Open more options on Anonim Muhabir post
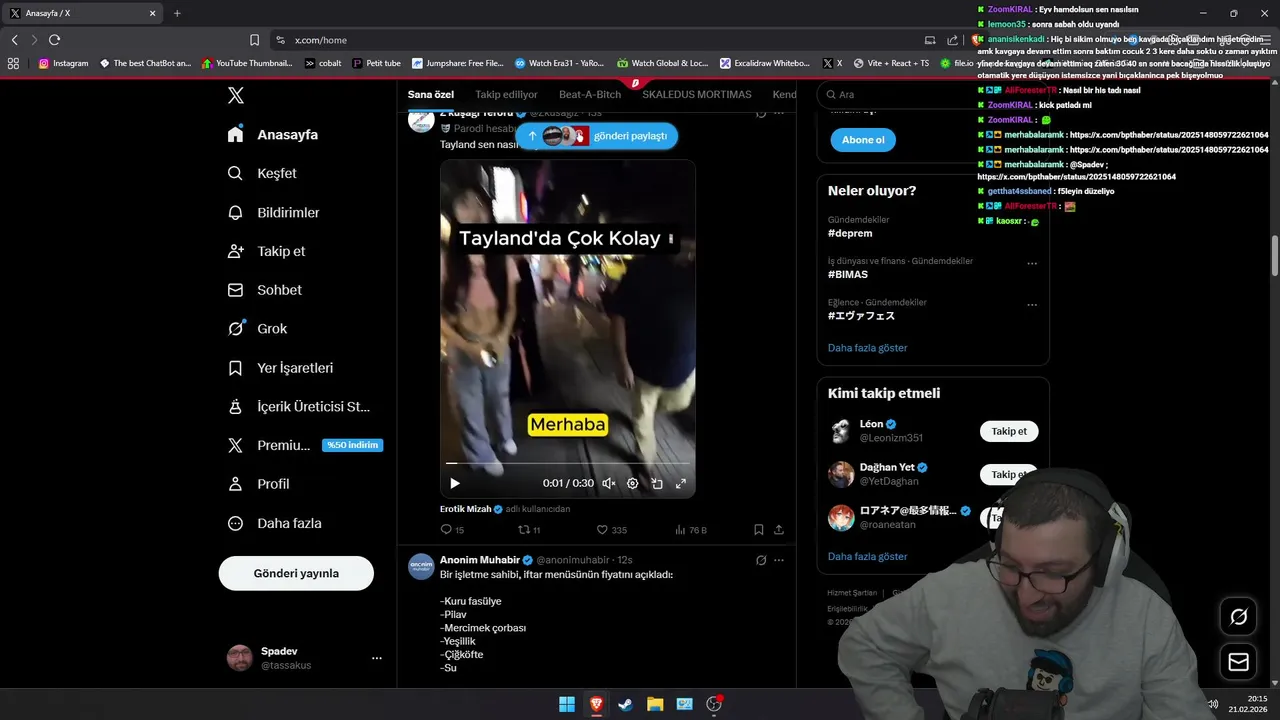1280x720 pixels. [779, 560]
